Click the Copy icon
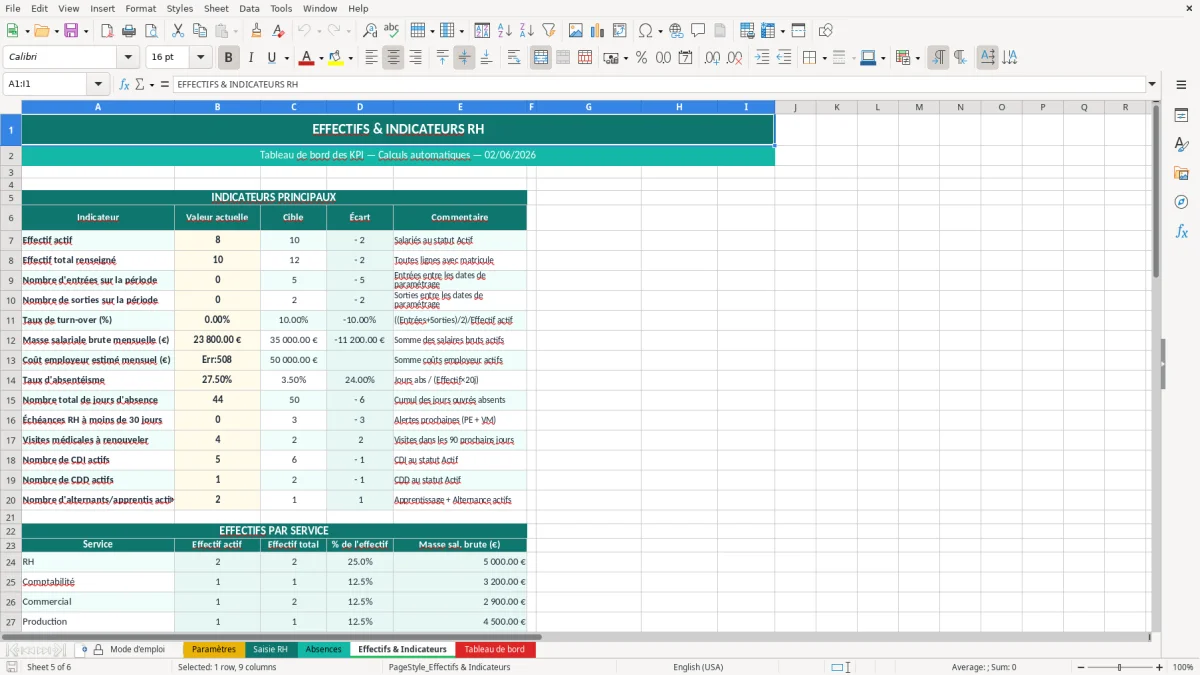 tap(198, 31)
